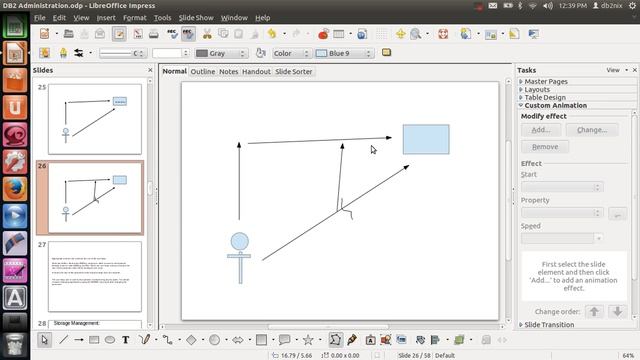Viewport: 640px width, 360px height.
Task: Adjust the Line Width stepper
Action: click(186, 53)
